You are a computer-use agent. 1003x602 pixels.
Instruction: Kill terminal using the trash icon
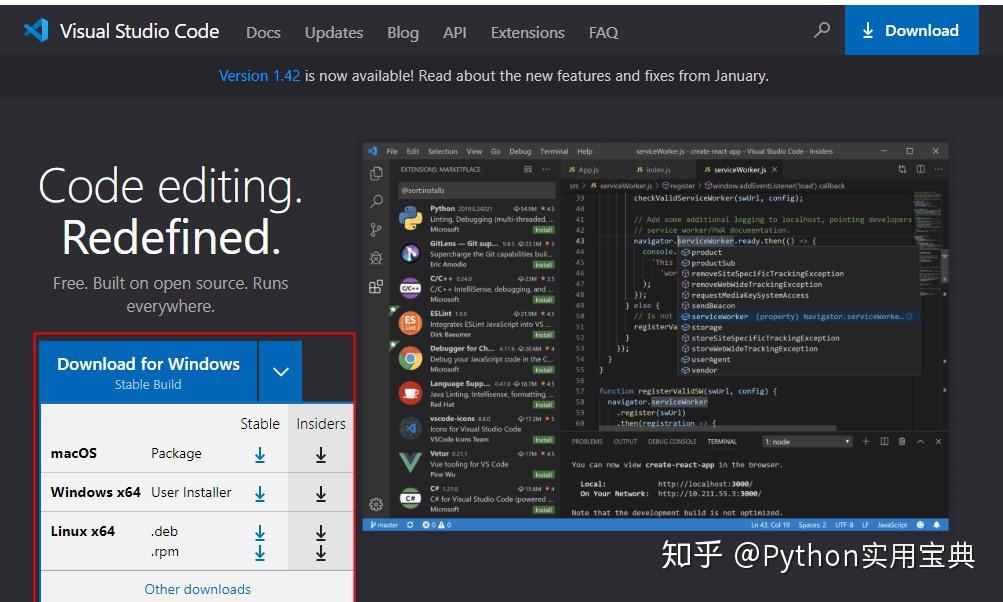tap(902, 441)
